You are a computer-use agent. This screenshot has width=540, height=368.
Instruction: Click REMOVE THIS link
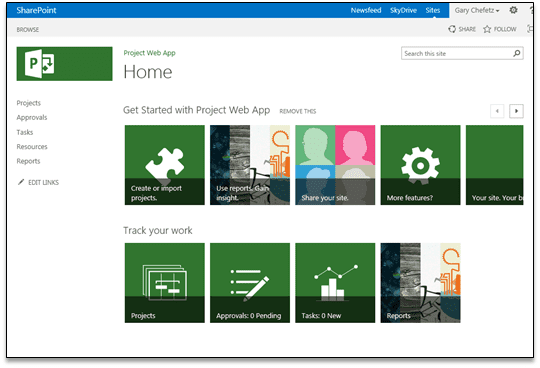tap(298, 111)
